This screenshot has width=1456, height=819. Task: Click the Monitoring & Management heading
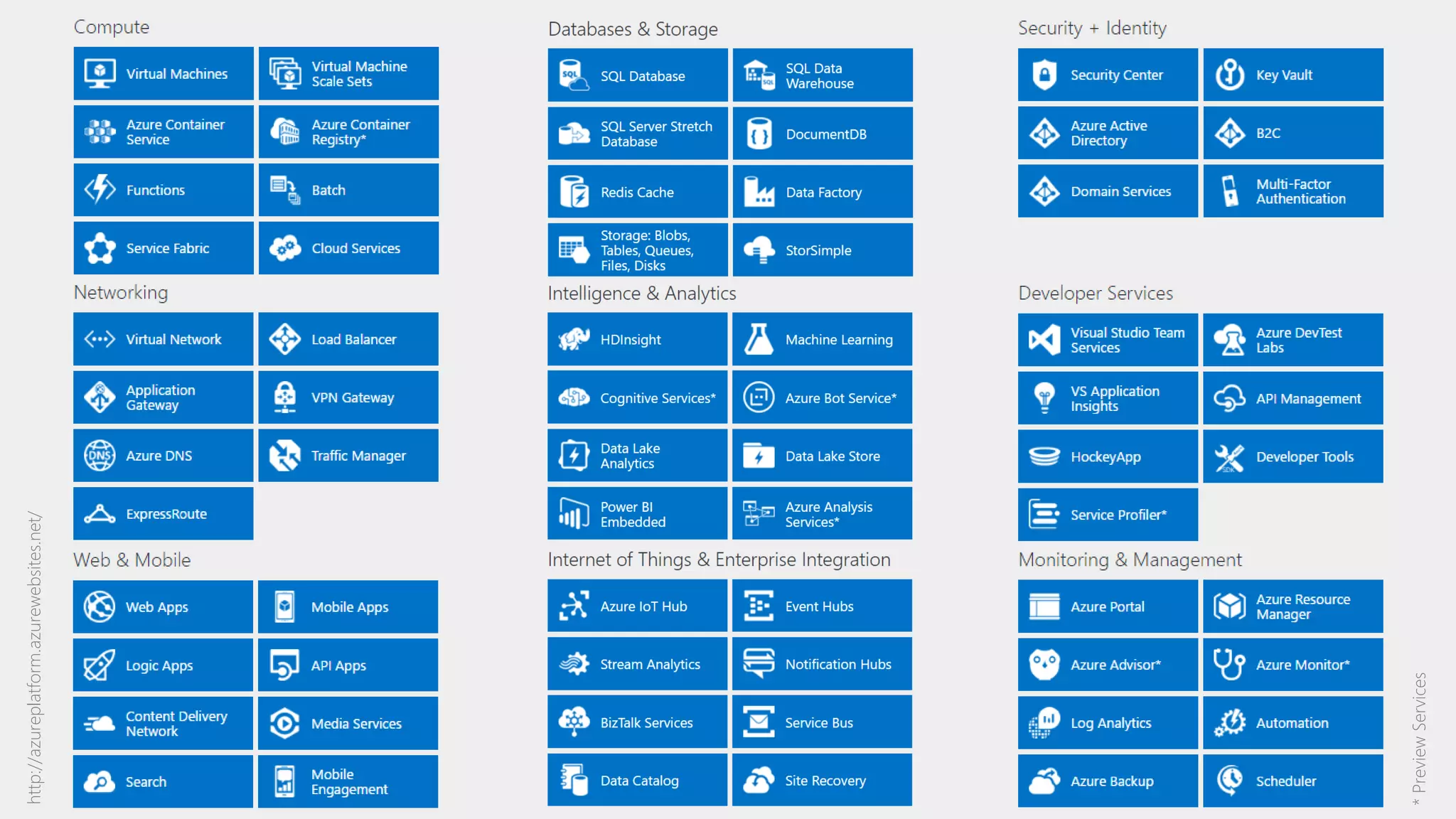(1130, 560)
